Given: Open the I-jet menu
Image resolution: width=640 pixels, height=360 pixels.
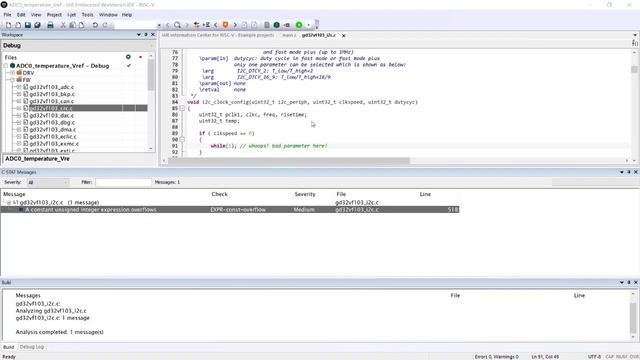Looking at the screenshot, I should (x=71, y=15).
